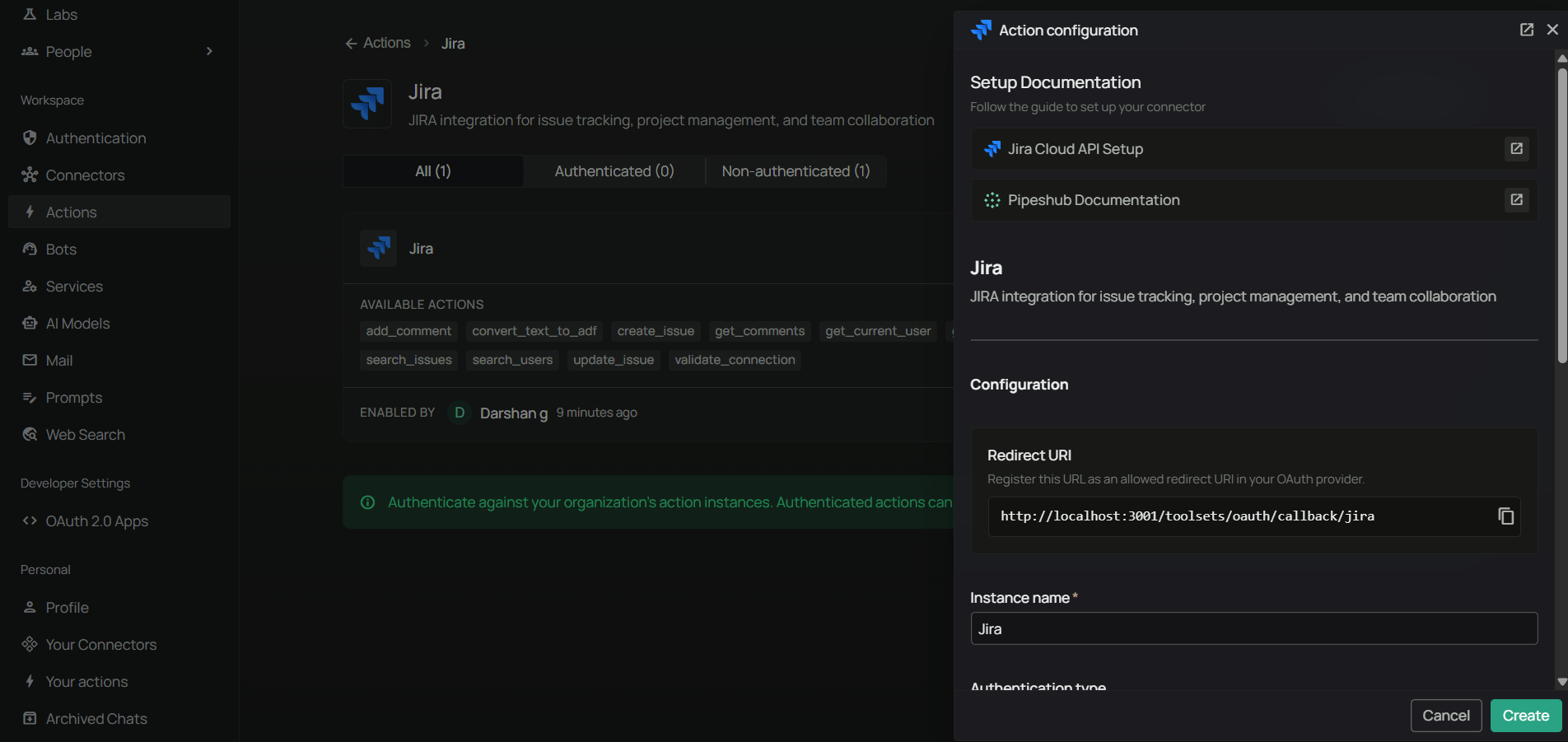The width and height of the screenshot is (1568, 742).
Task: Open AI Models settings
Action: tap(119, 323)
